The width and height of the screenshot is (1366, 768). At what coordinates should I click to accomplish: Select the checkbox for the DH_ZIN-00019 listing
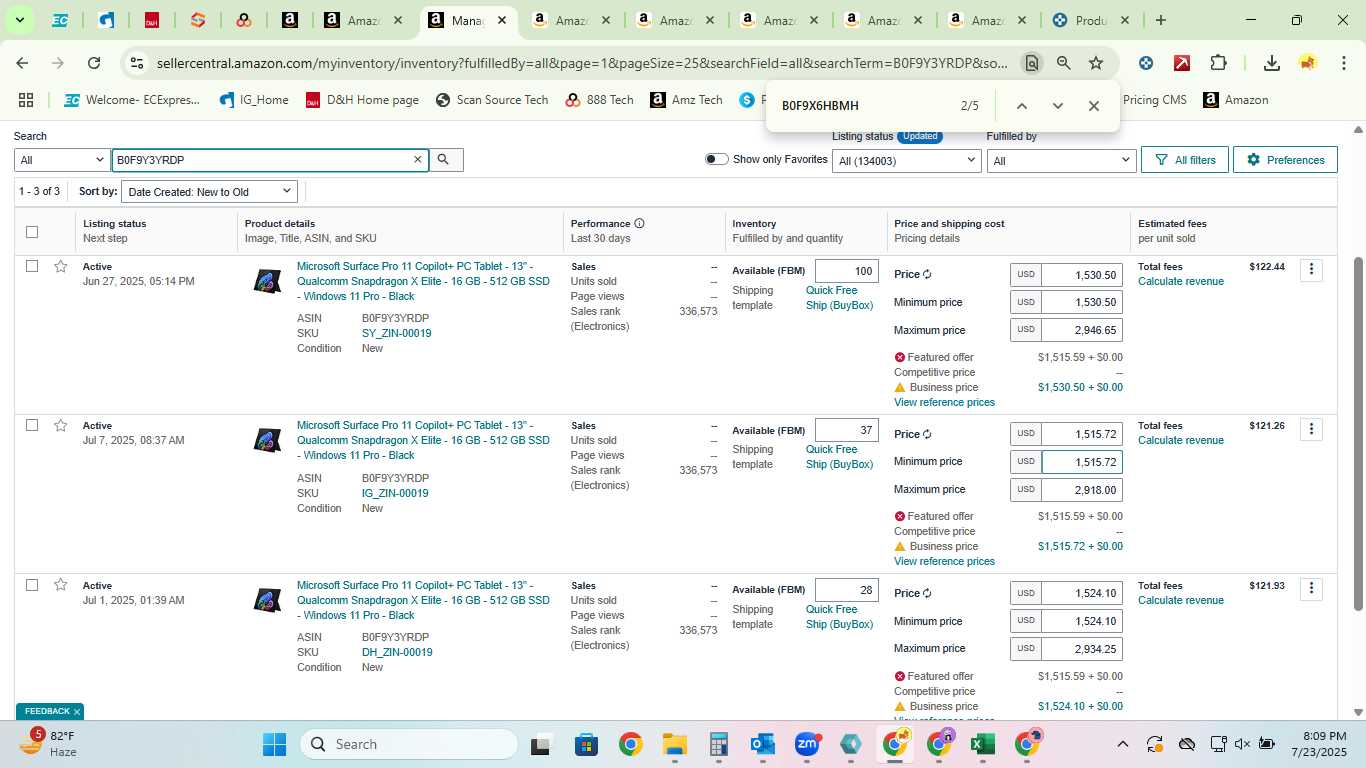32,585
